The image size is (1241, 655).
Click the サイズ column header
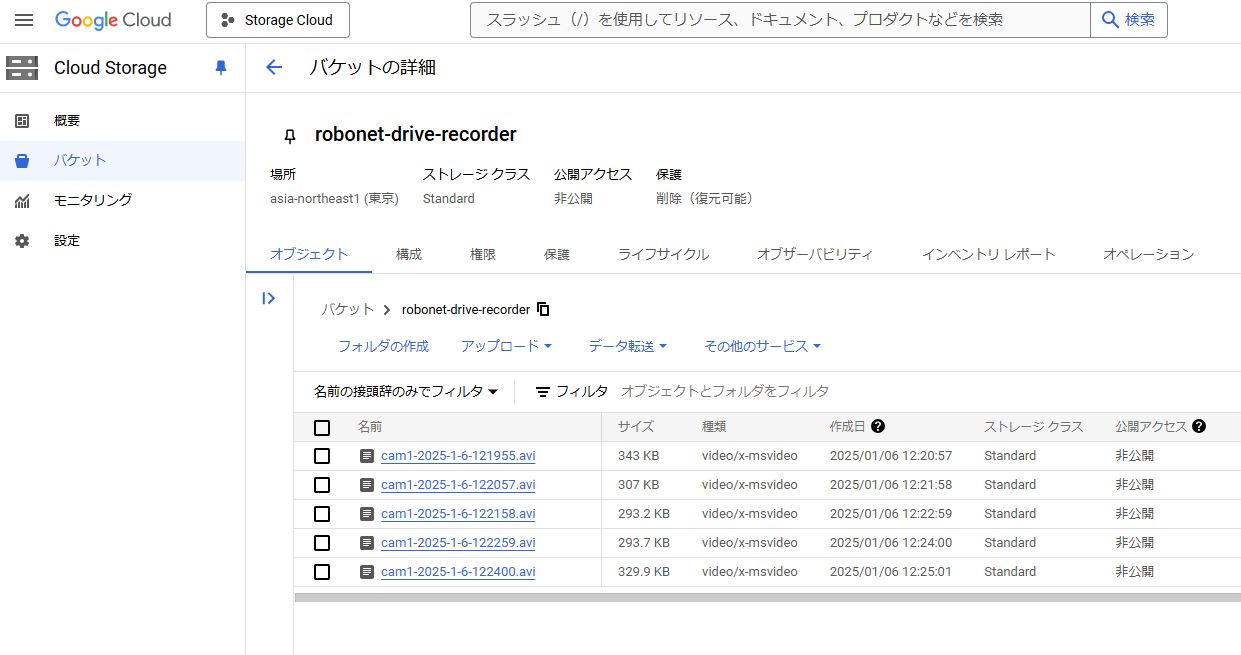click(x=636, y=427)
